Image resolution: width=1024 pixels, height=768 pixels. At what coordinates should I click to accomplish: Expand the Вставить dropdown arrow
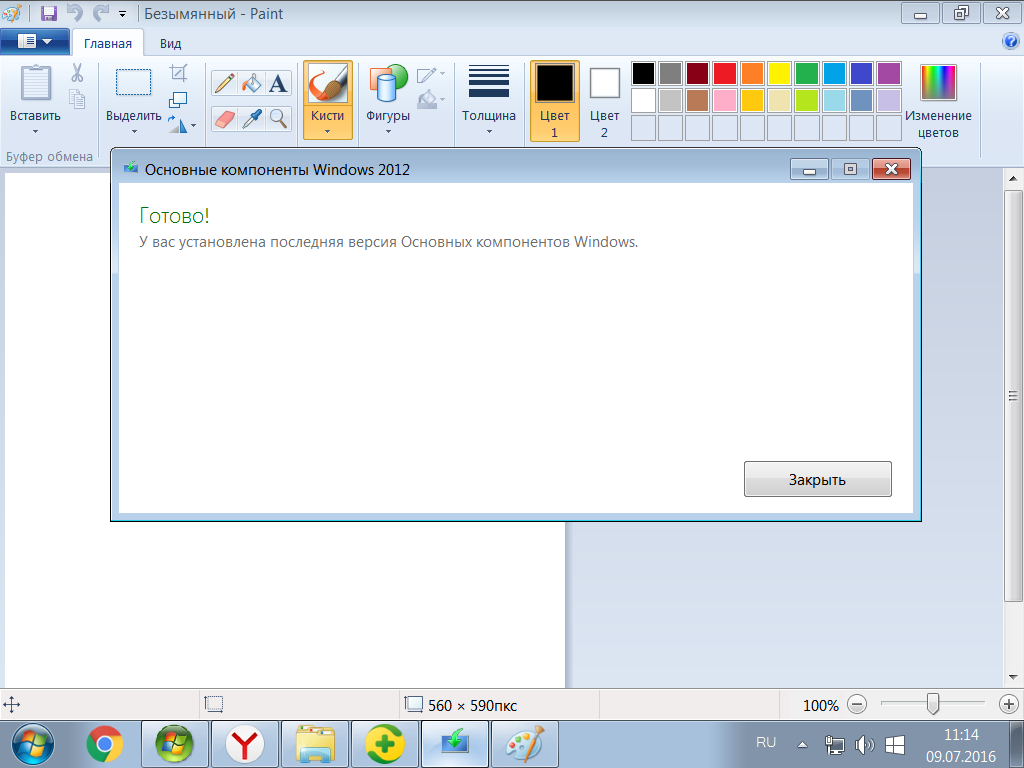tap(35, 132)
